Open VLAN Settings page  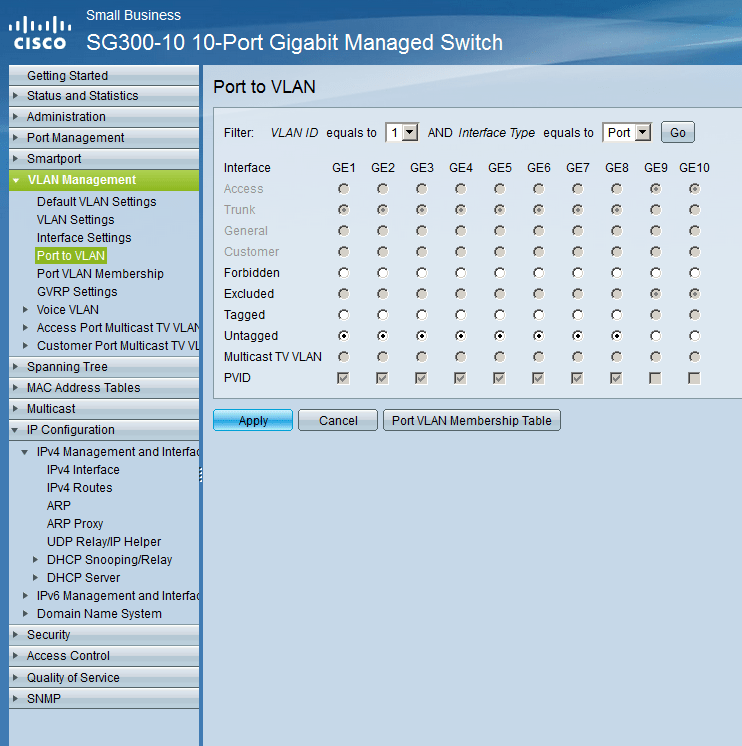76,220
